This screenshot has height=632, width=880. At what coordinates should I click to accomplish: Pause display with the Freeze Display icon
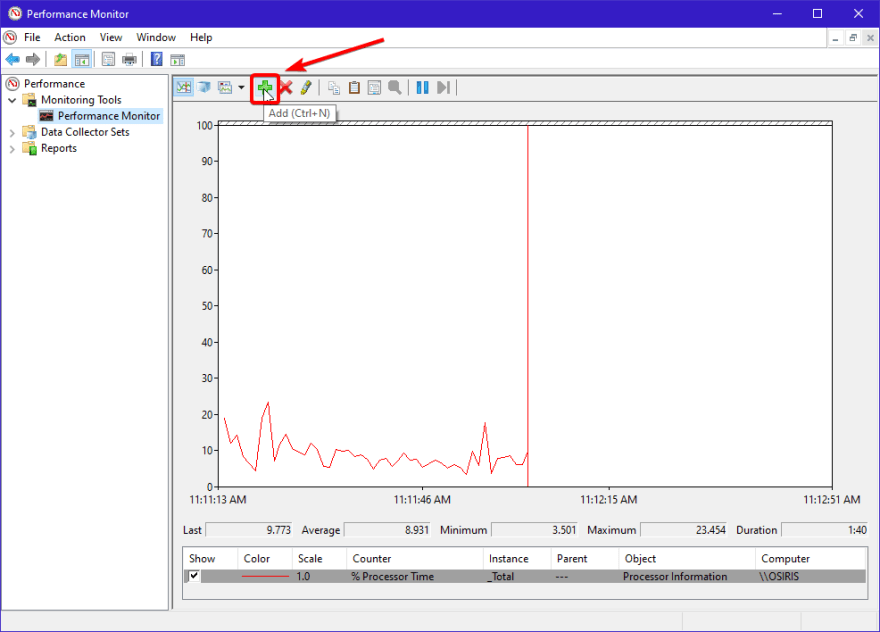tap(423, 88)
